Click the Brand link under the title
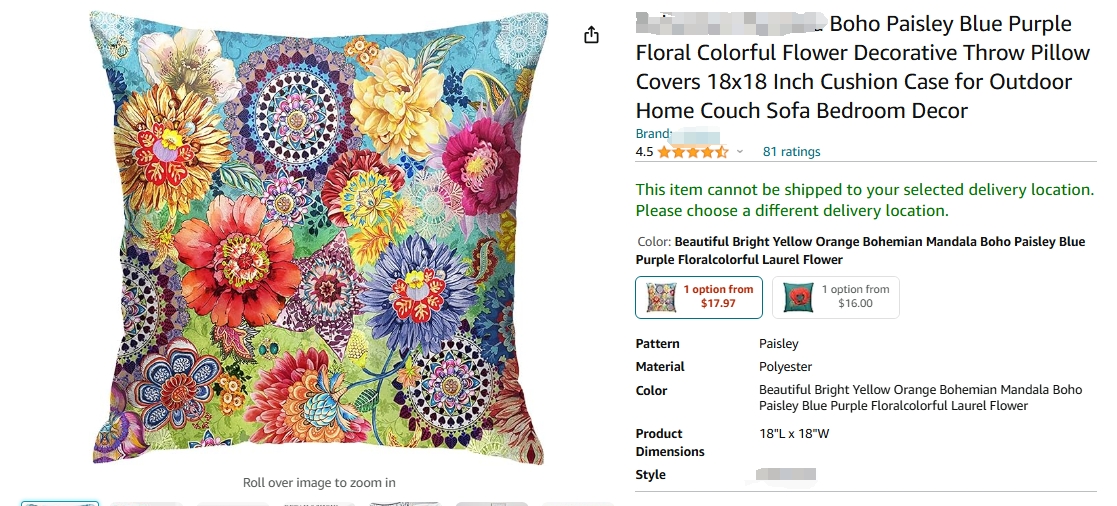The width and height of the screenshot is (1117, 506). (677, 134)
